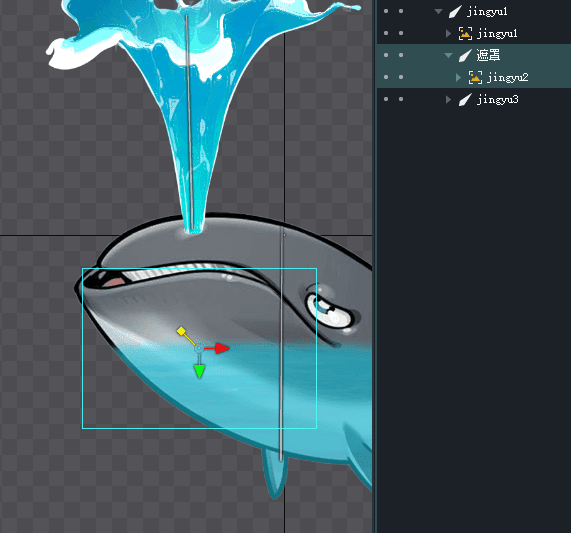Collapse the 遮罩 bone node
Viewport: 571px width, 533px height.
(x=449, y=55)
